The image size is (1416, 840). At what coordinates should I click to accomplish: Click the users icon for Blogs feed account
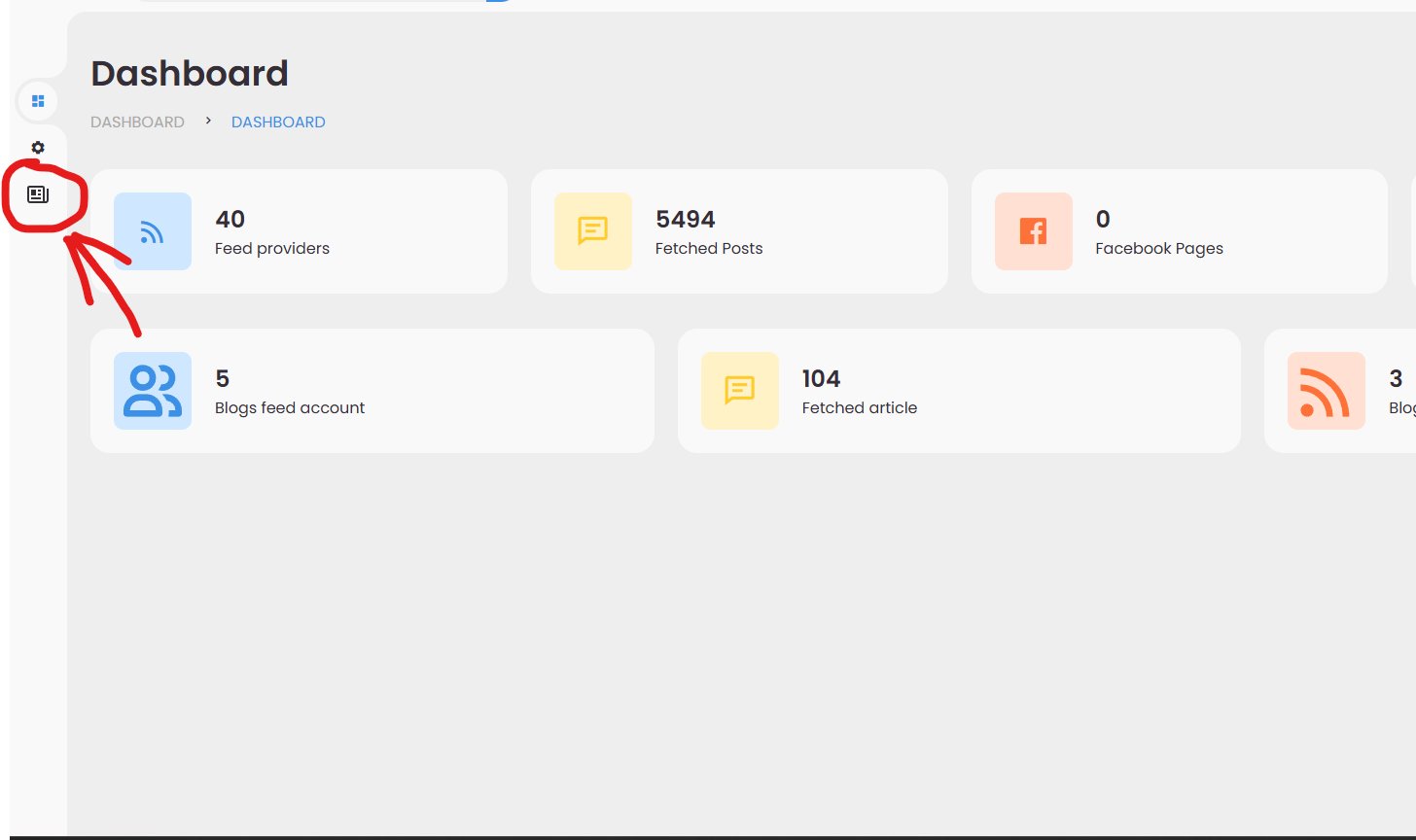click(x=153, y=391)
